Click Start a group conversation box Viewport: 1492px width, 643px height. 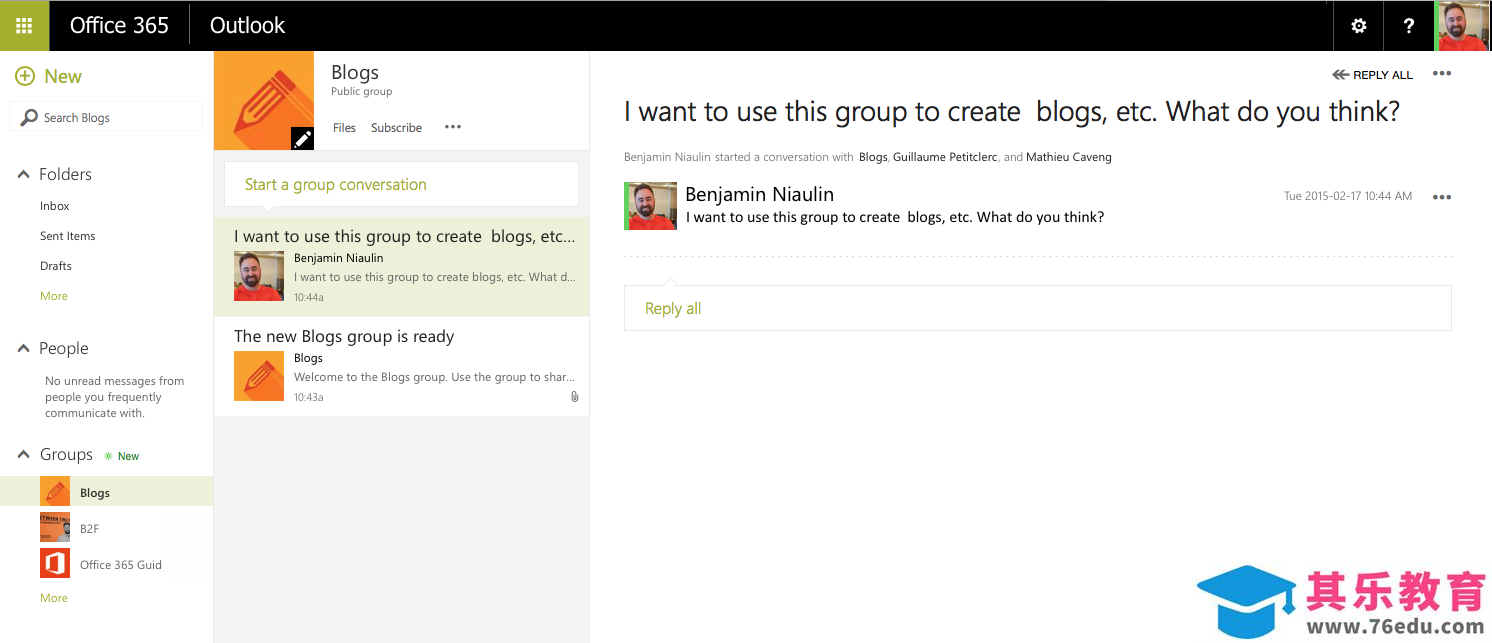[401, 184]
